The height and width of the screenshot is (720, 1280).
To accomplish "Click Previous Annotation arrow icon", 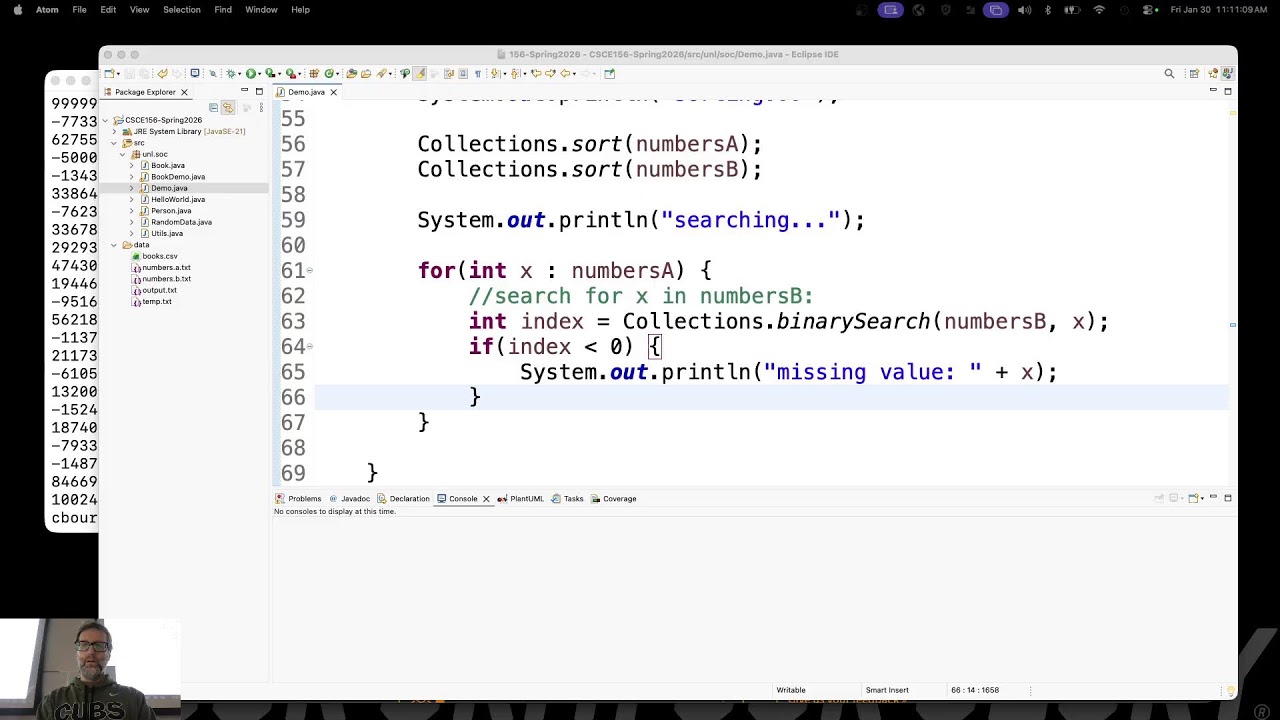I will click(x=516, y=73).
